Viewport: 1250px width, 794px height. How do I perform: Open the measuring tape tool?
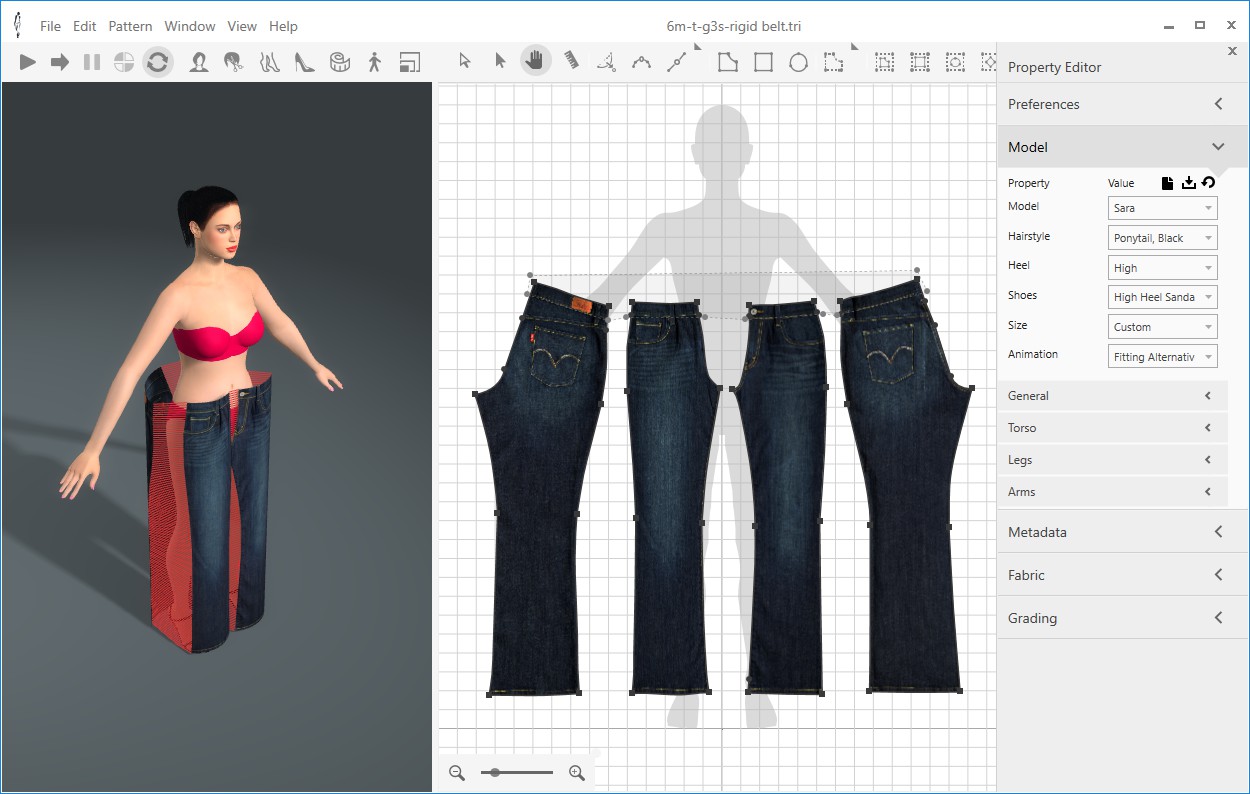tap(340, 62)
